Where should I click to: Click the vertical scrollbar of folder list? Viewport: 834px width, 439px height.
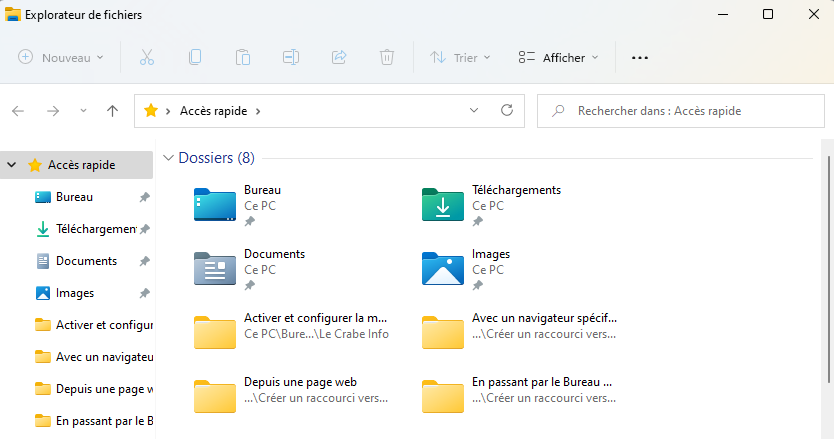[829, 269]
